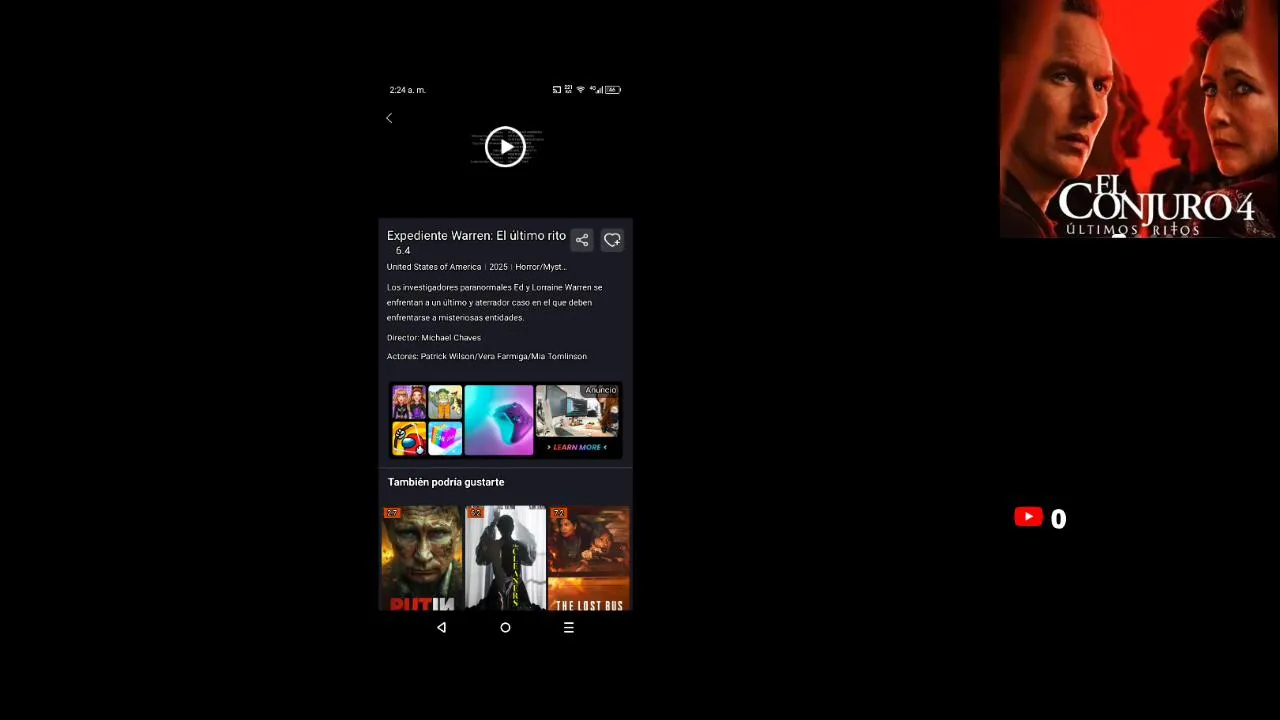
Task: Open the Putin movie poster
Action: tap(421, 559)
